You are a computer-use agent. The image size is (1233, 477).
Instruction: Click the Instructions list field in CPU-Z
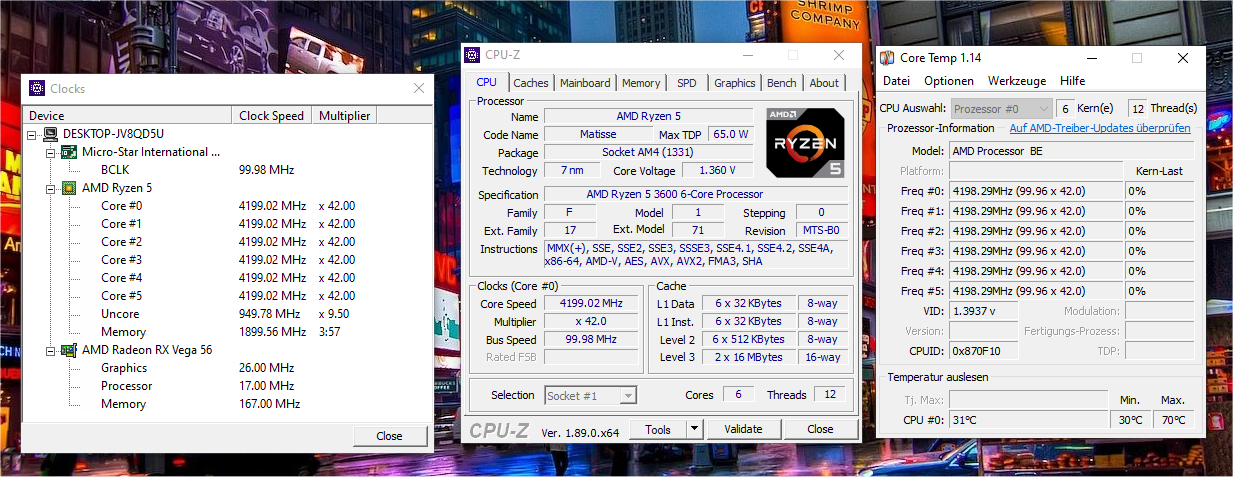coord(697,254)
